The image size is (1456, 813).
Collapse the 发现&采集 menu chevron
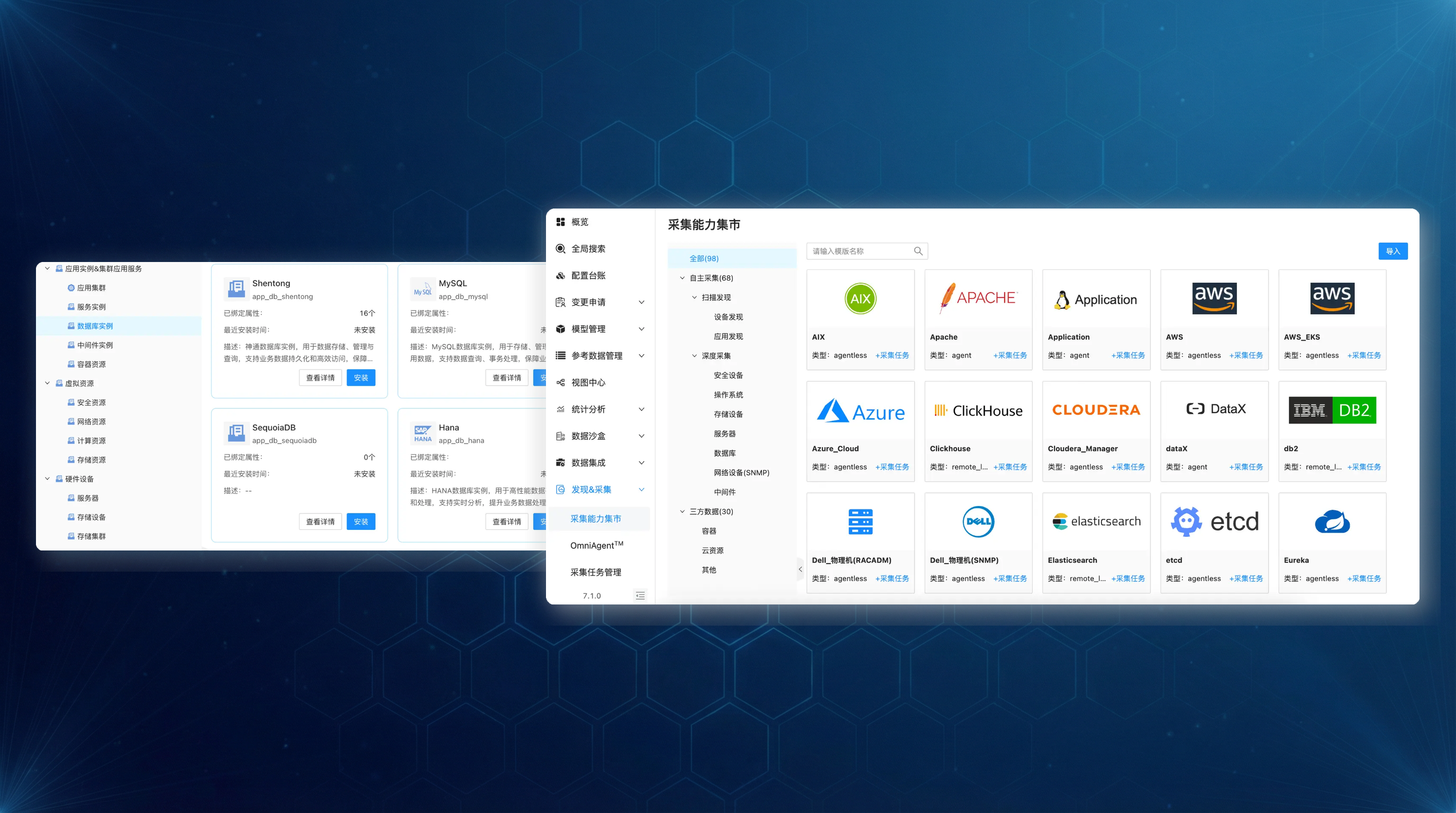642,490
